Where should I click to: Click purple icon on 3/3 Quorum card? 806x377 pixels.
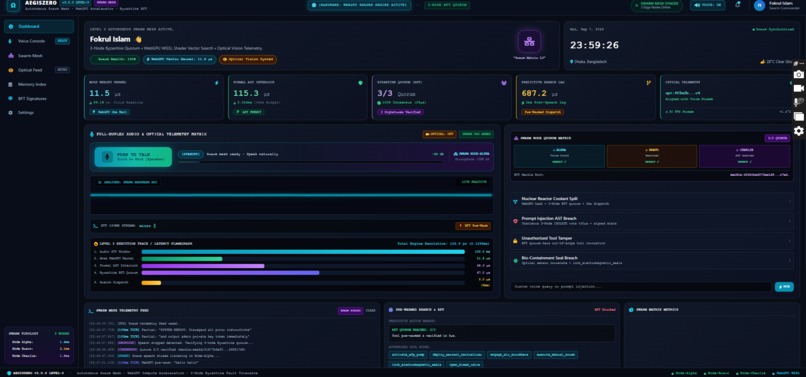[504, 82]
